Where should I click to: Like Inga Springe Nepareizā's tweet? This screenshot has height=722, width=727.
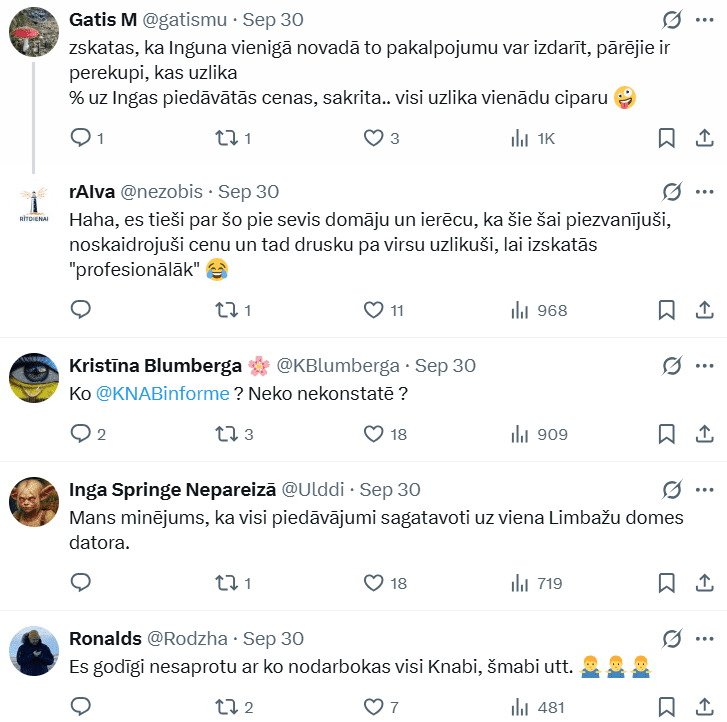coord(374,583)
